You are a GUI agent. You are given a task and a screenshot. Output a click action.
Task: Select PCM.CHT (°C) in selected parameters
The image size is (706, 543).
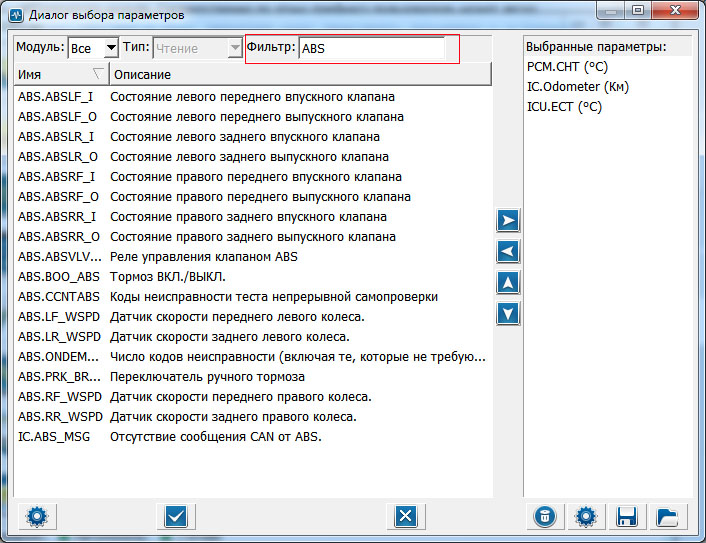pyautogui.click(x=608, y=67)
